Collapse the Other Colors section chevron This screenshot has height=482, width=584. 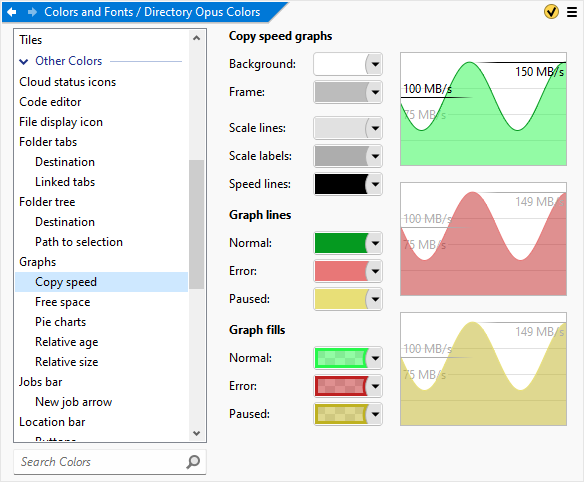point(24,61)
